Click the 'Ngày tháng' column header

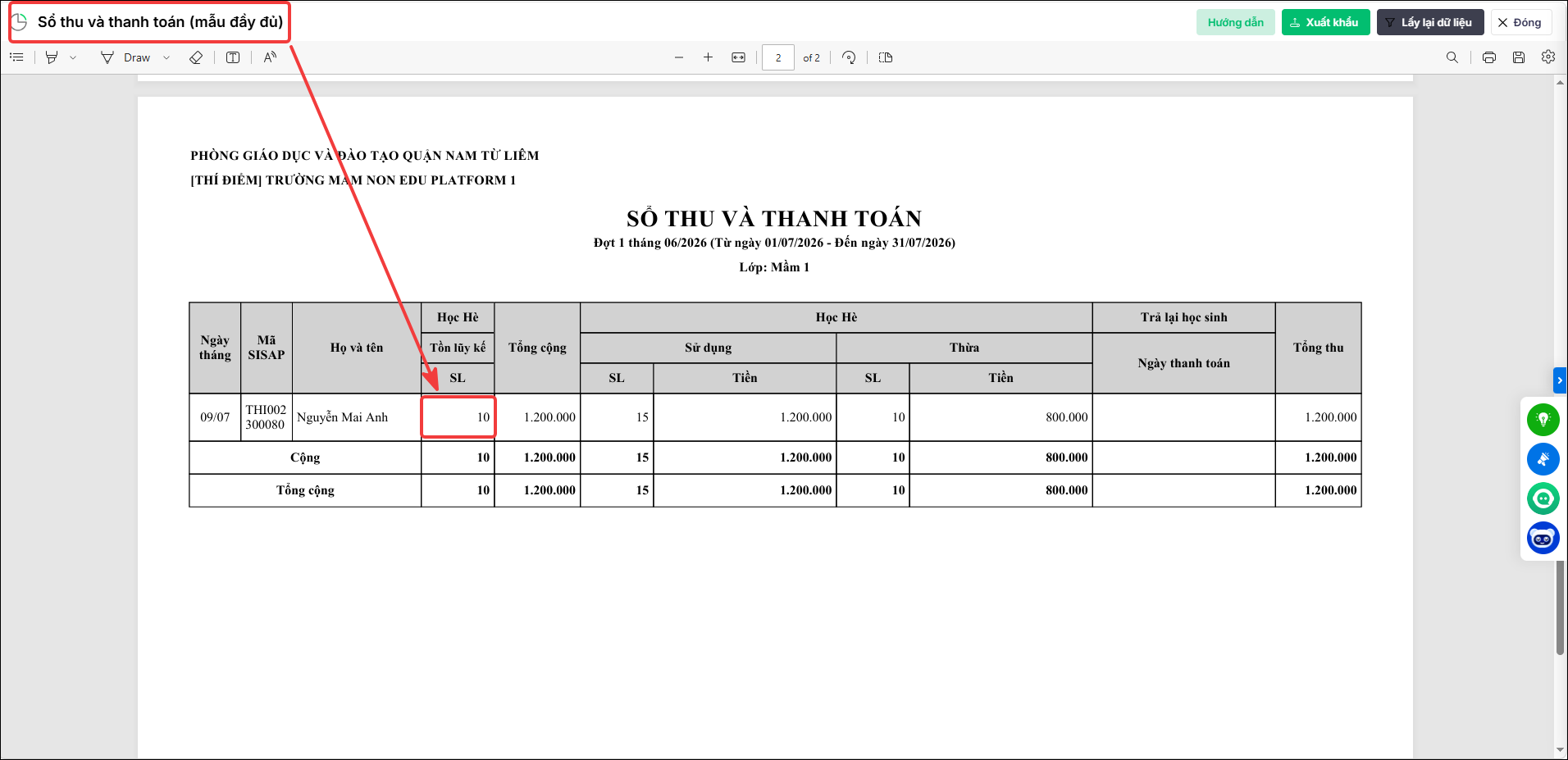pos(215,348)
